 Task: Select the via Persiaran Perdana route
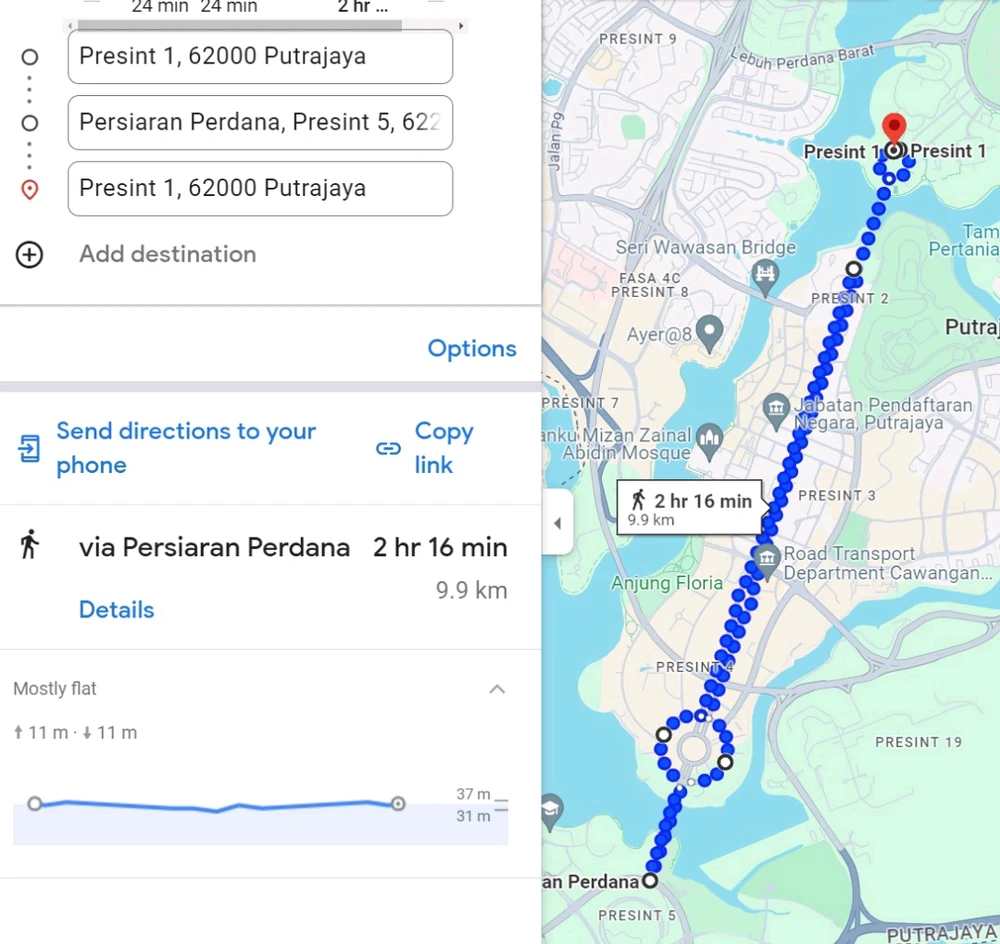pos(270,577)
